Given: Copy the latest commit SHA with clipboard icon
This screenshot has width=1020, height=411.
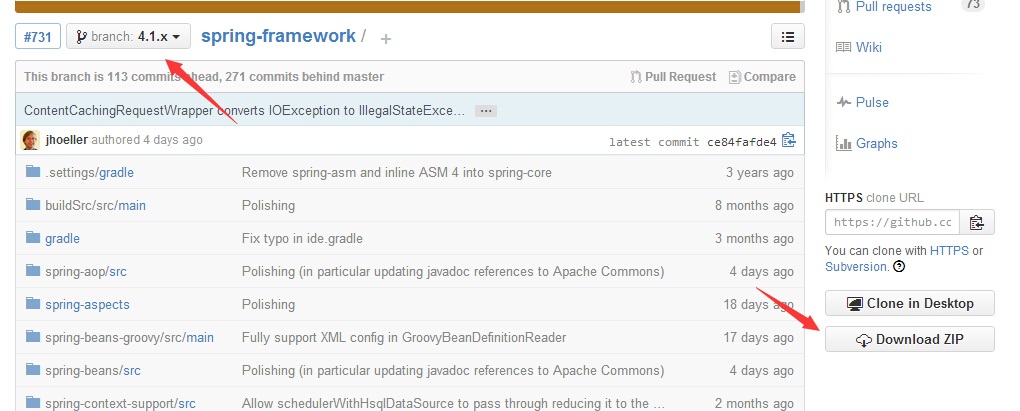Looking at the screenshot, I should [x=788, y=140].
